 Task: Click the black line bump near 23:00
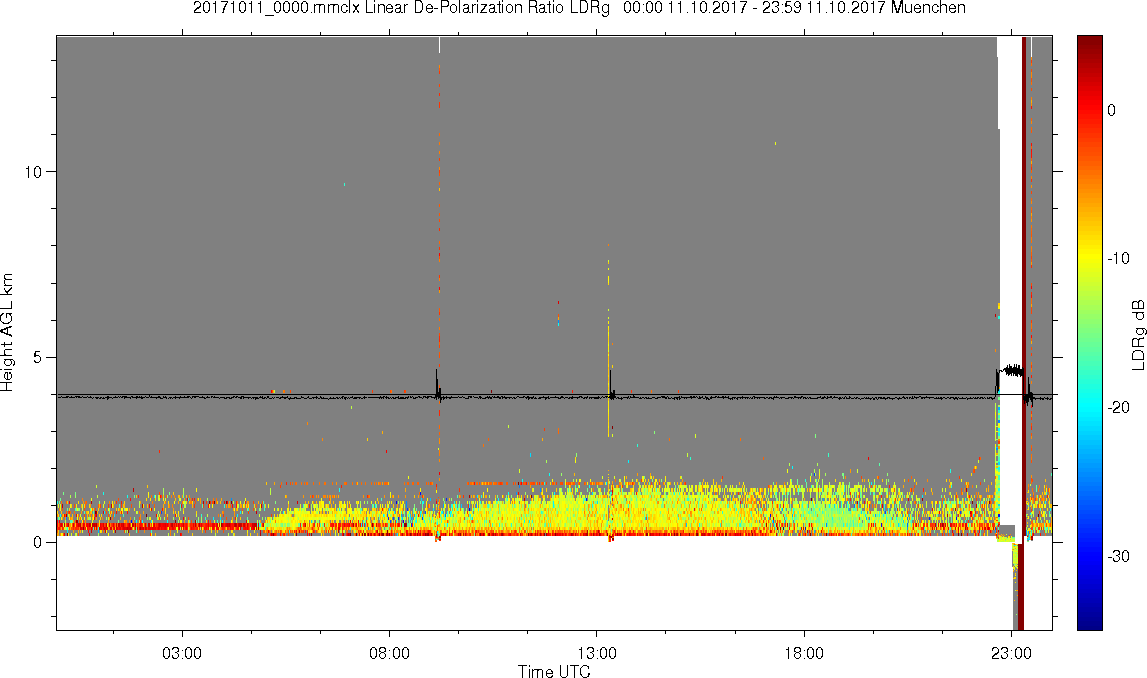click(x=1012, y=371)
